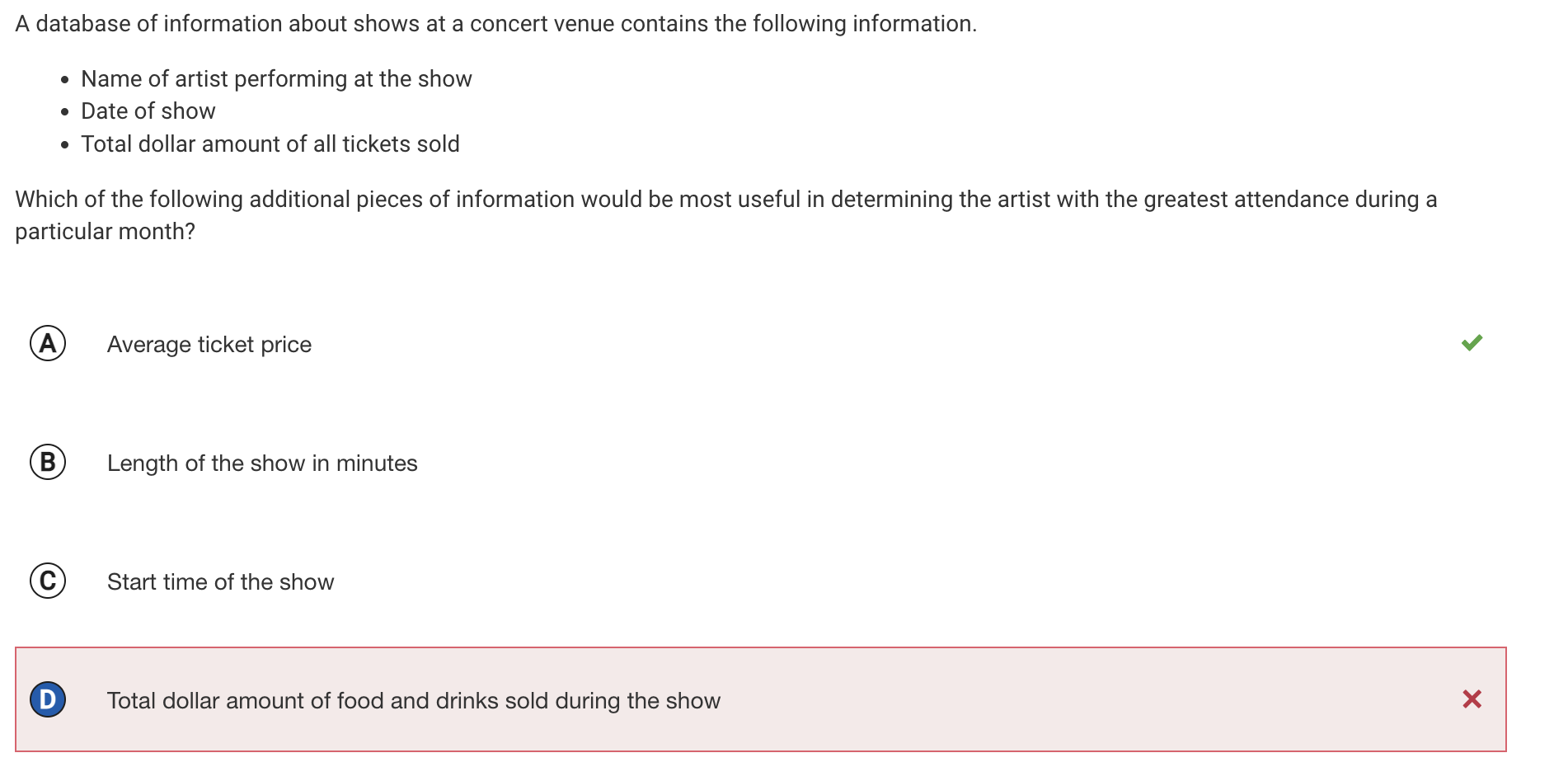Click the words "particular month?" in the question
1568x767 pixels.
tap(106, 232)
